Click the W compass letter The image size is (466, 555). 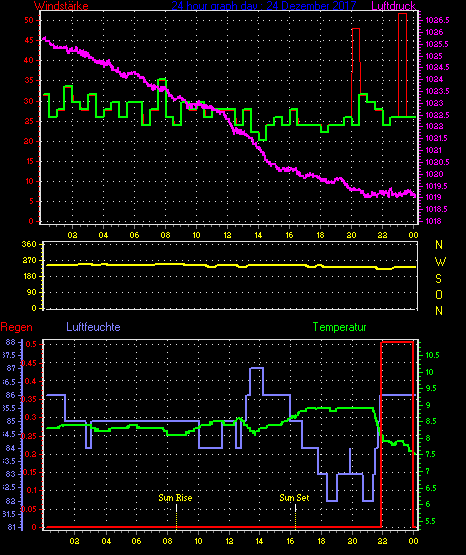[x=440, y=262]
